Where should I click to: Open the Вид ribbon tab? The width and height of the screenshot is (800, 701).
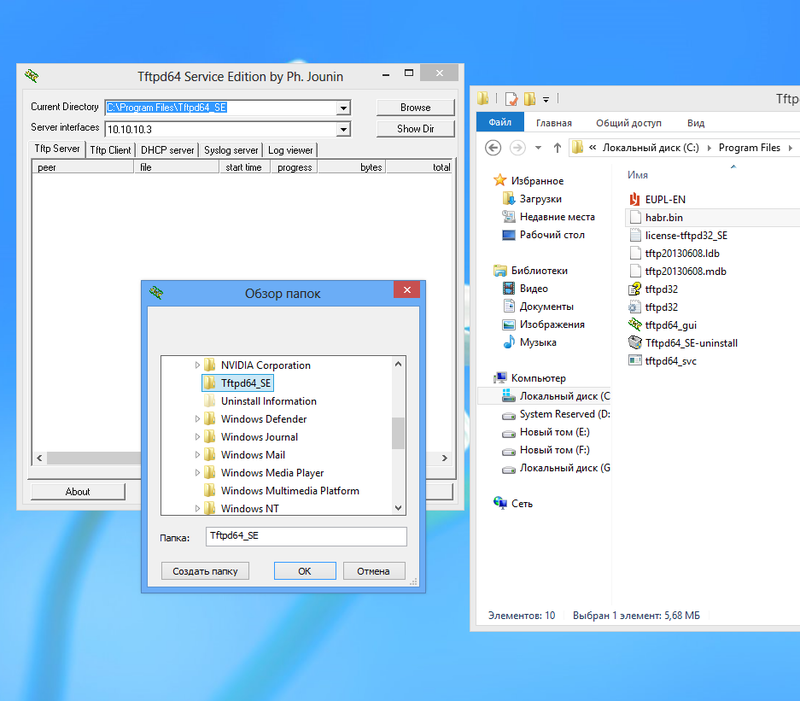[x=695, y=123]
